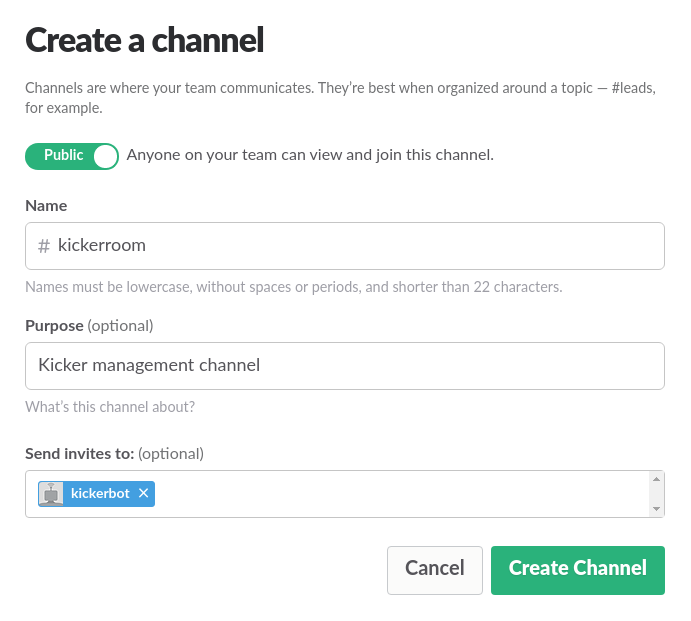Click the Create Channel button
The image size is (691, 621).
[578, 570]
